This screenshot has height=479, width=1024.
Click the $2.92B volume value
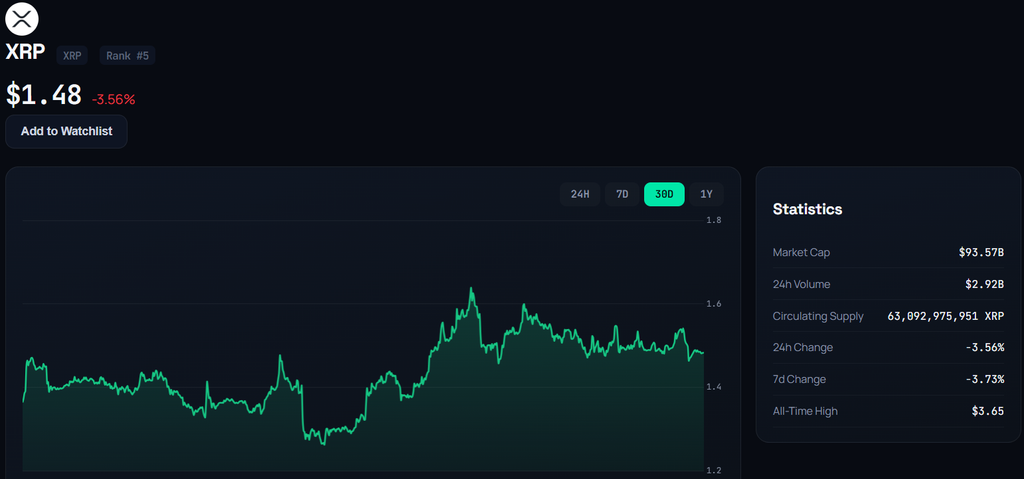(x=985, y=284)
